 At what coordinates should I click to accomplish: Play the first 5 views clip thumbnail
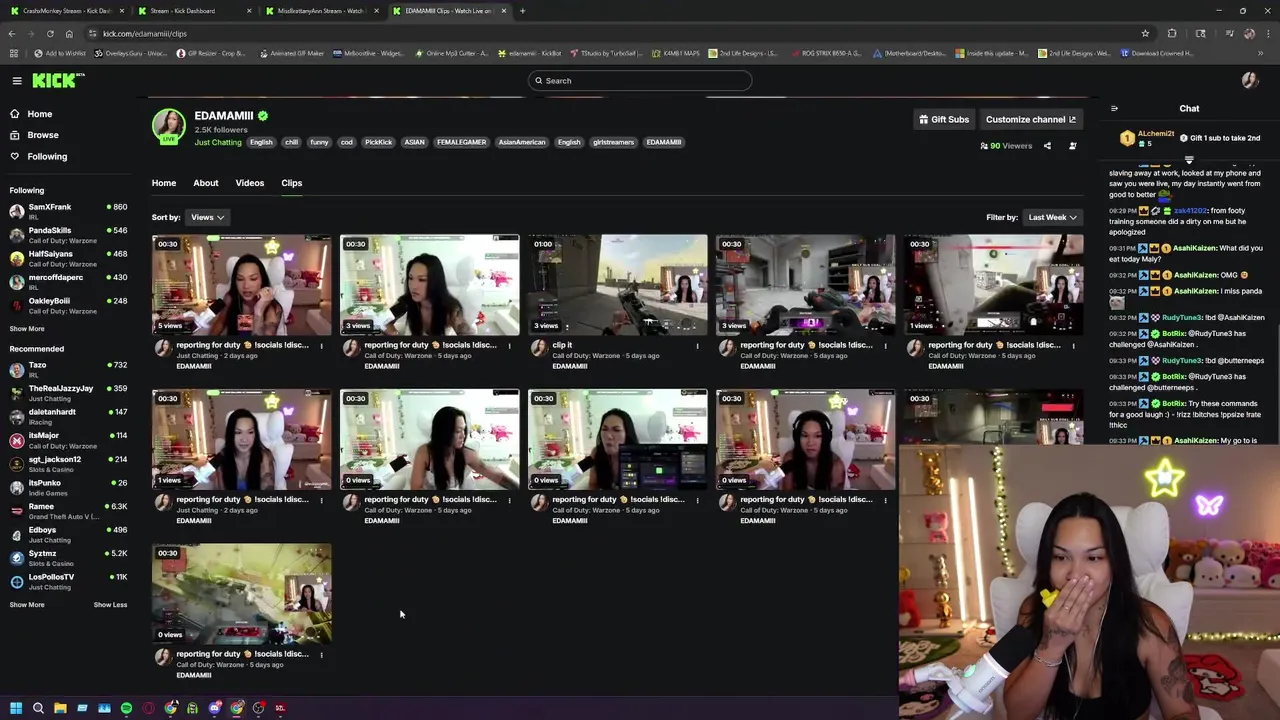242,285
